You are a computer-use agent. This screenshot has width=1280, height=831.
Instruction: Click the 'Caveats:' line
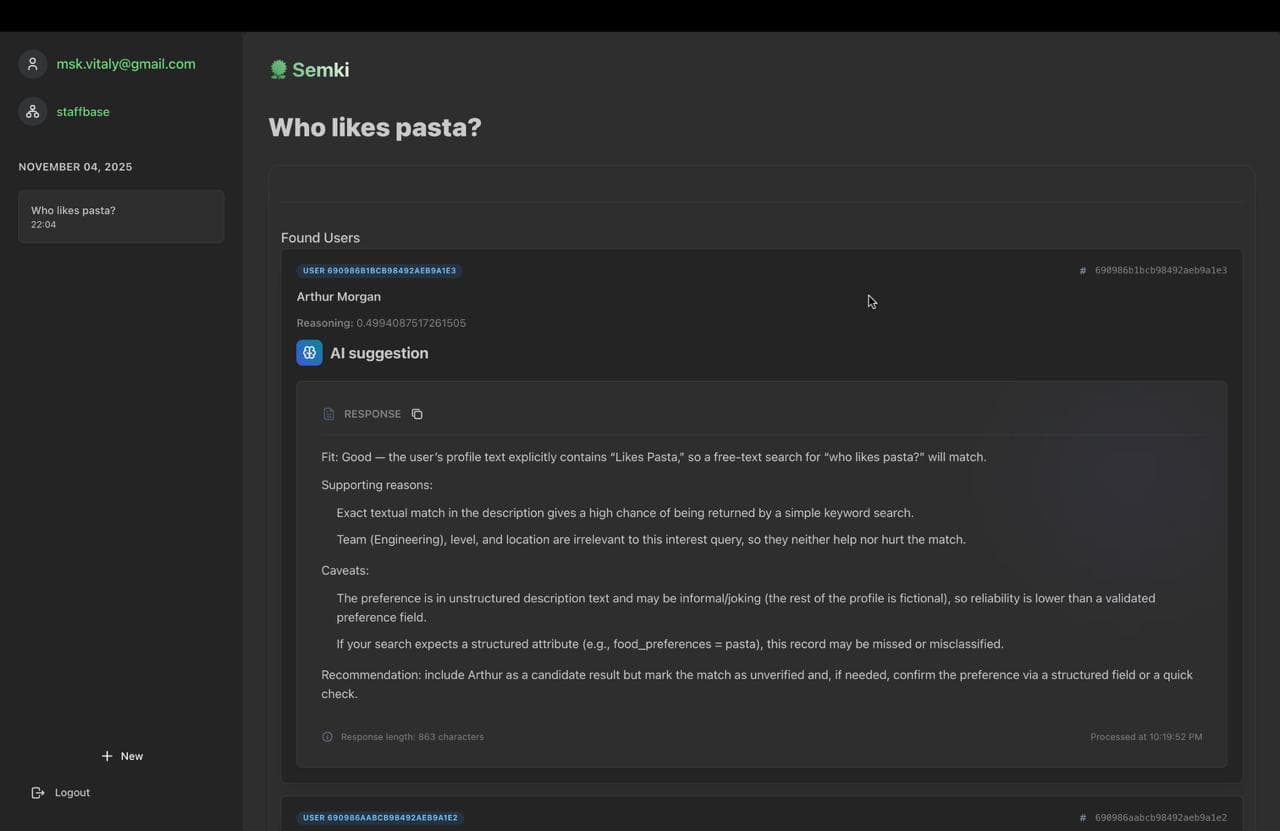(x=345, y=571)
